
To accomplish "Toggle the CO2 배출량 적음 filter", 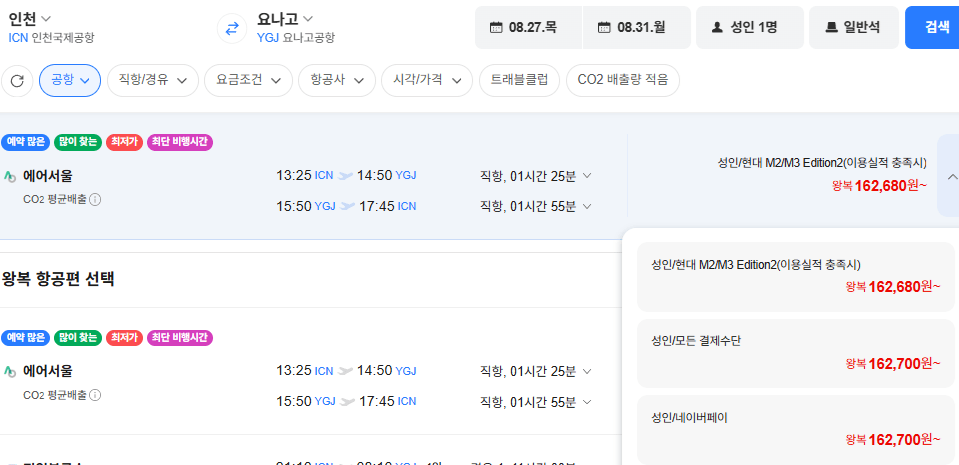I will coord(623,81).
